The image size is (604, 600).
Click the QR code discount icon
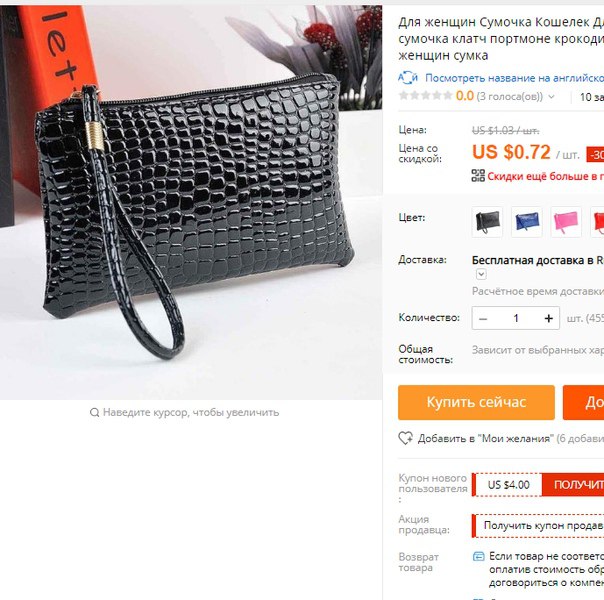pyautogui.click(x=478, y=176)
